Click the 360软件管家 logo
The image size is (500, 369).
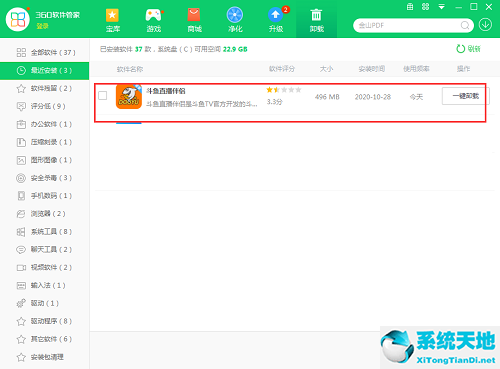click(18, 19)
